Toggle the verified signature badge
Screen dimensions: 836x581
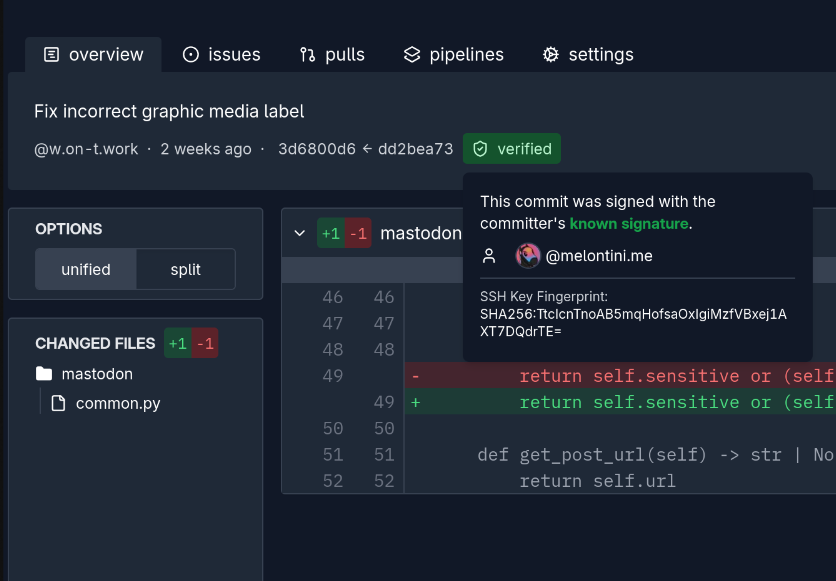(x=511, y=149)
